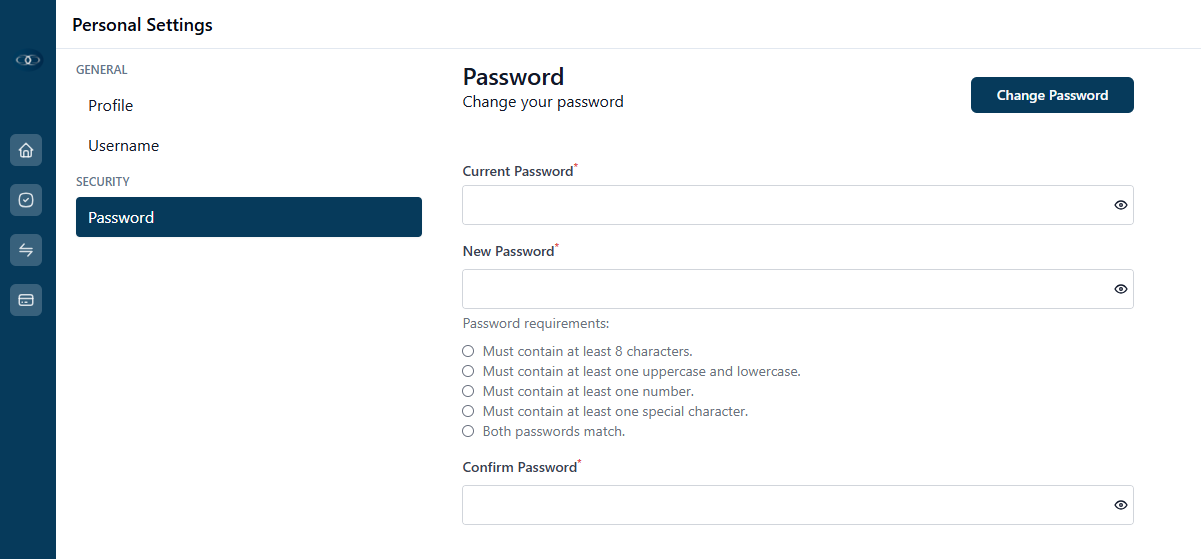The width and height of the screenshot is (1201, 559).
Task: Click the one number requirement circle
Action: (x=468, y=391)
